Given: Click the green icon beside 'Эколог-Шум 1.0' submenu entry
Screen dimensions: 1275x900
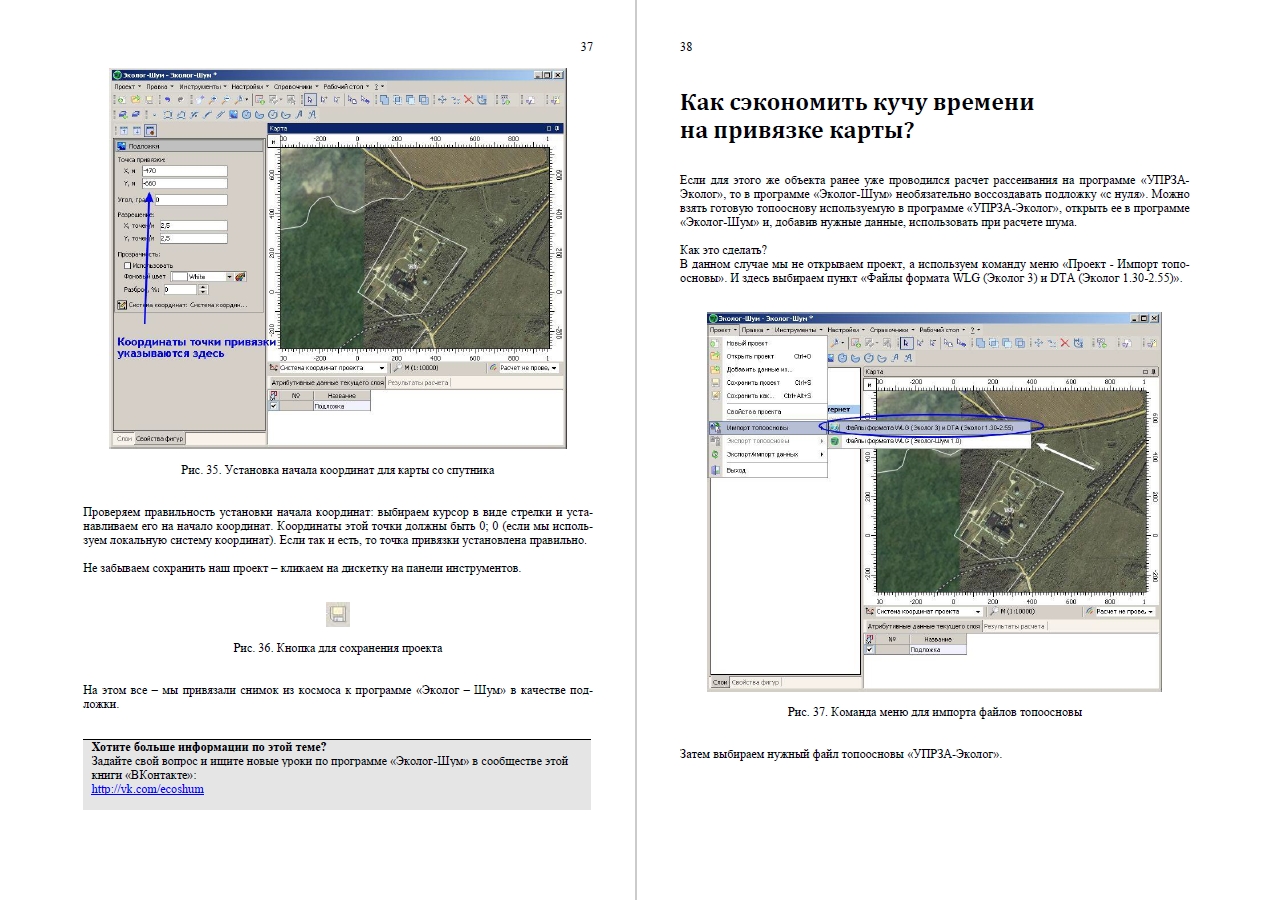Looking at the screenshot, I should pos(835,441).
